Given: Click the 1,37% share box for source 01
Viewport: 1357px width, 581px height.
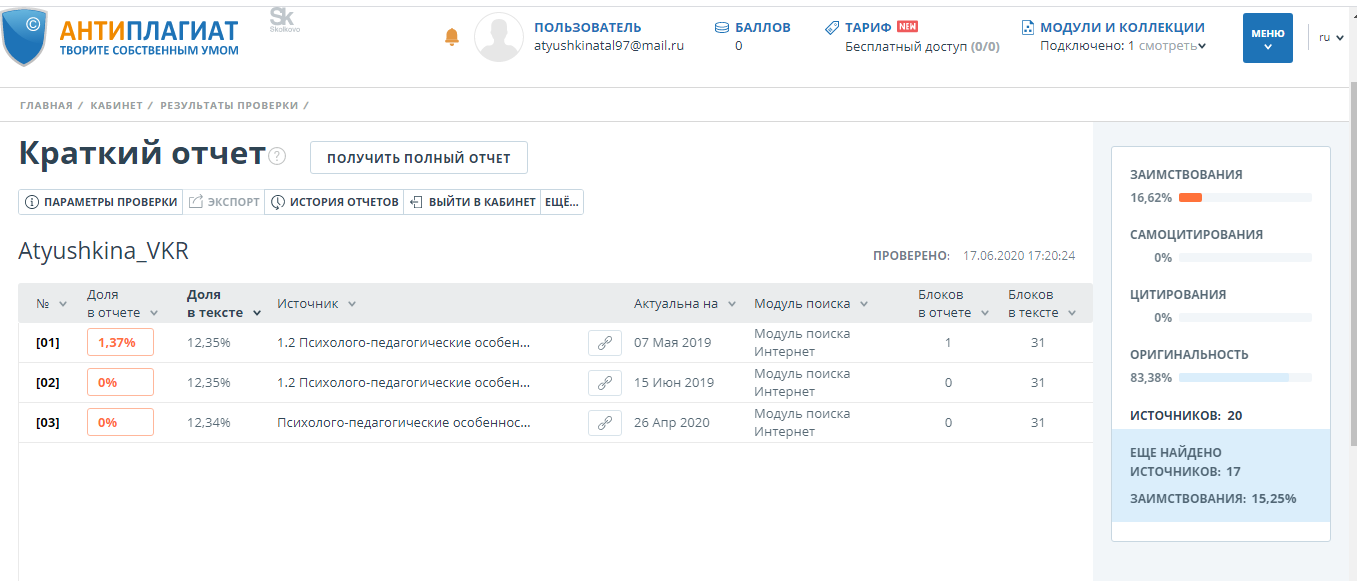Looking at the screenshot, I should [x=120, y=343].
